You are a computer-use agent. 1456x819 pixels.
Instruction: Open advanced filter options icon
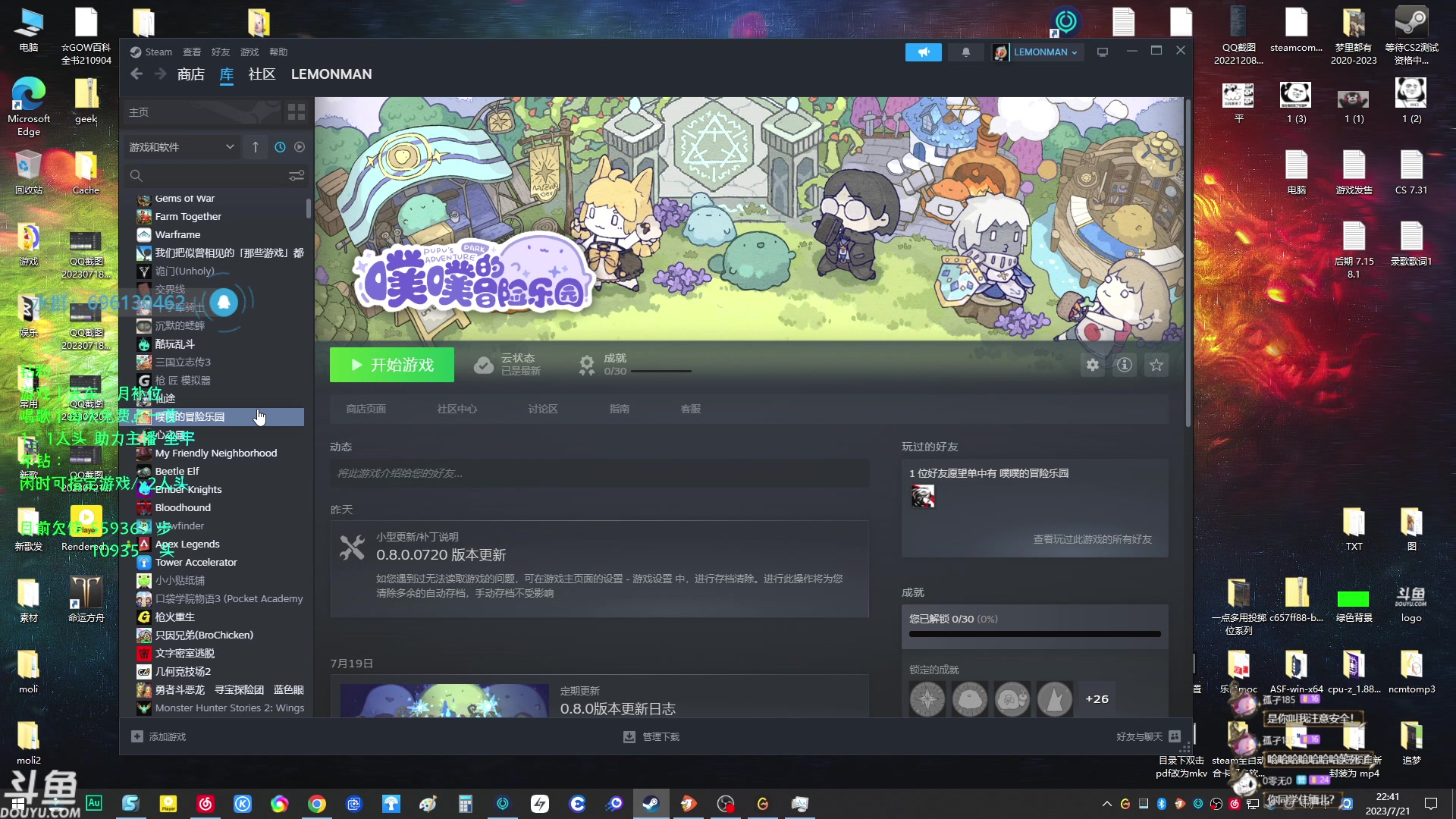pyautogui.click(x=297, y=176)
